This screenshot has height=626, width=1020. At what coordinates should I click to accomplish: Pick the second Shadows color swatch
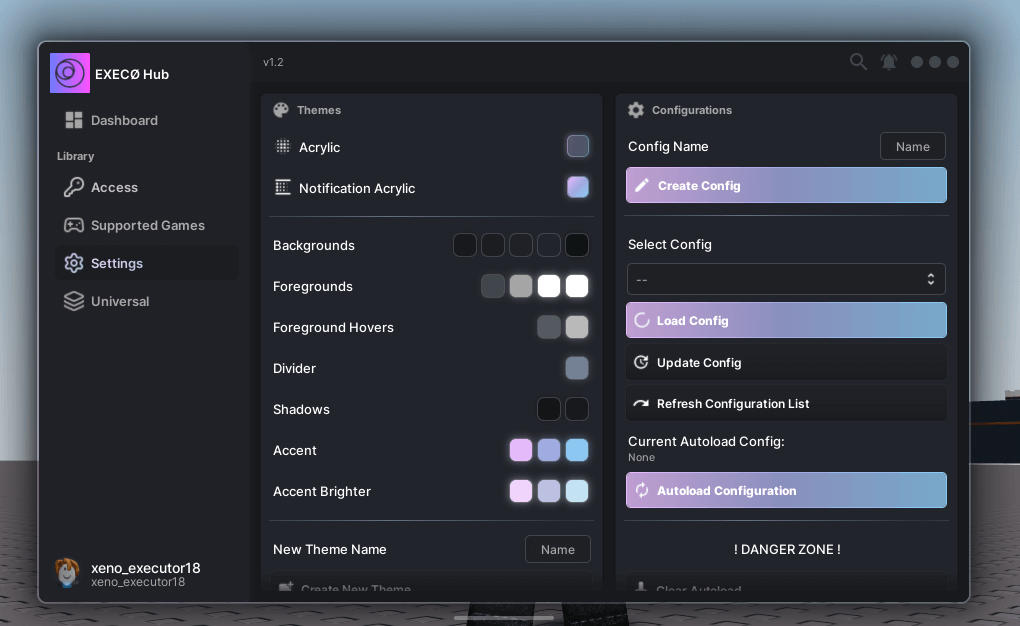577,409
